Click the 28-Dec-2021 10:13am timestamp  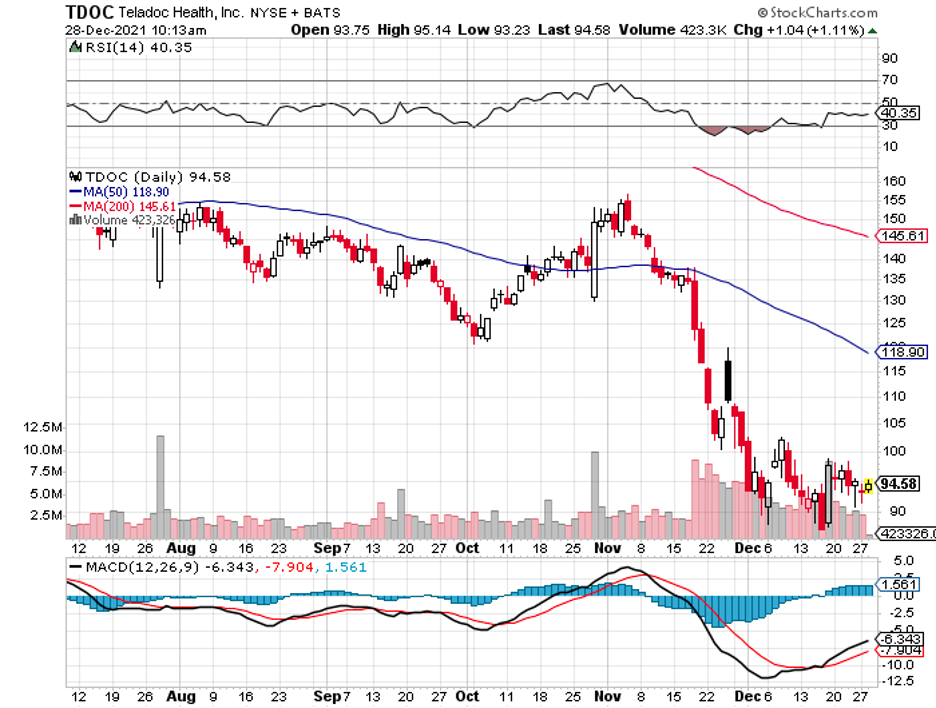coord(136,30)
